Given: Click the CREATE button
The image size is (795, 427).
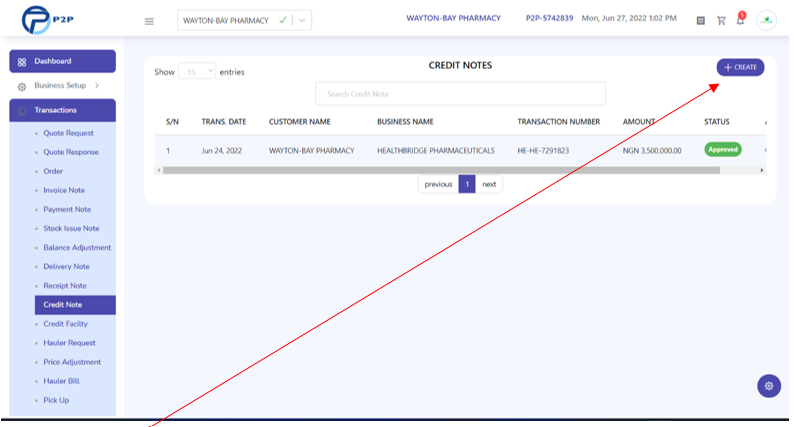Looking at the screenshot, I should point(740,67).
